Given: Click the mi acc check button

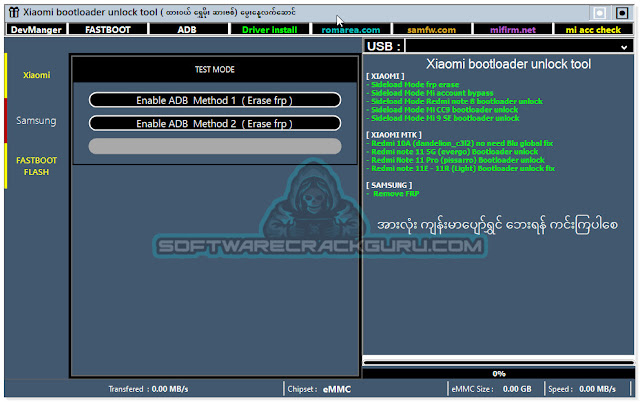Looking at the screenshot, I should click(x=593, y=29).
